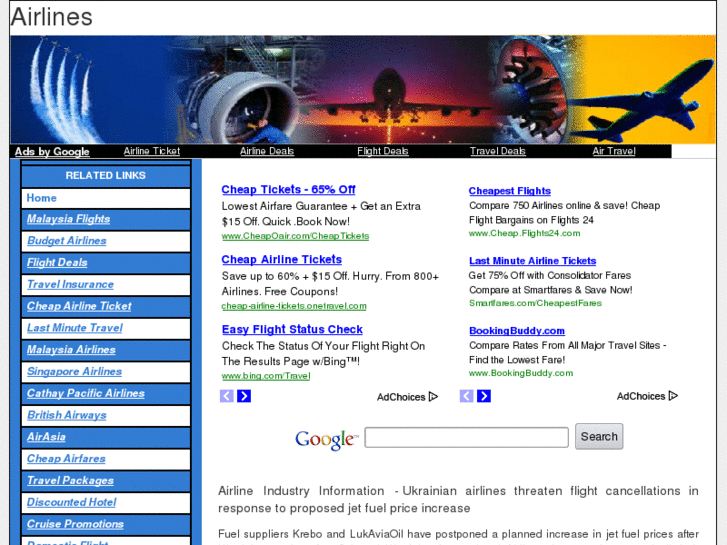This screenshot has width=727, height=545.
Task: Open Cheap Tickets - 65% Off ad
Action: click(288, 190)
